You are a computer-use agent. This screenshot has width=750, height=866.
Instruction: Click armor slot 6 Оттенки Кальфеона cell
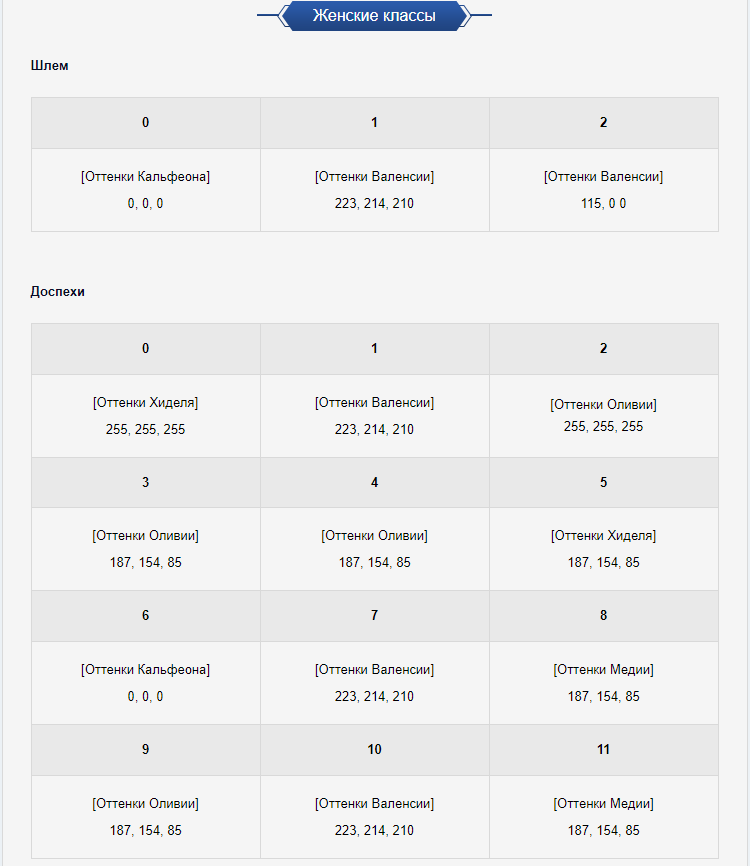[x=146, y=683]
